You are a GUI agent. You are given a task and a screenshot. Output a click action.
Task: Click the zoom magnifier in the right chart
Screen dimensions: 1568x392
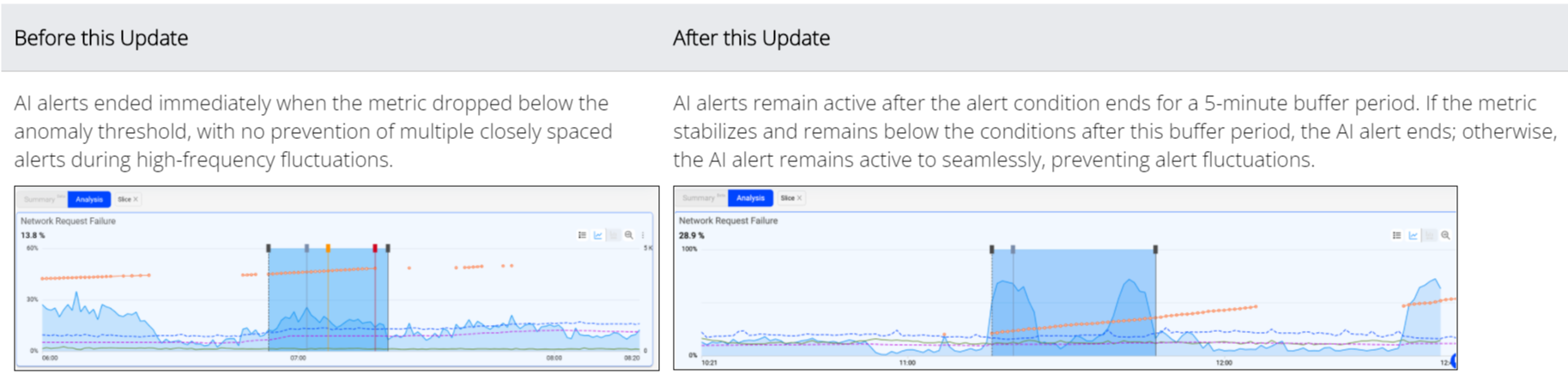tap(1445, 235)
